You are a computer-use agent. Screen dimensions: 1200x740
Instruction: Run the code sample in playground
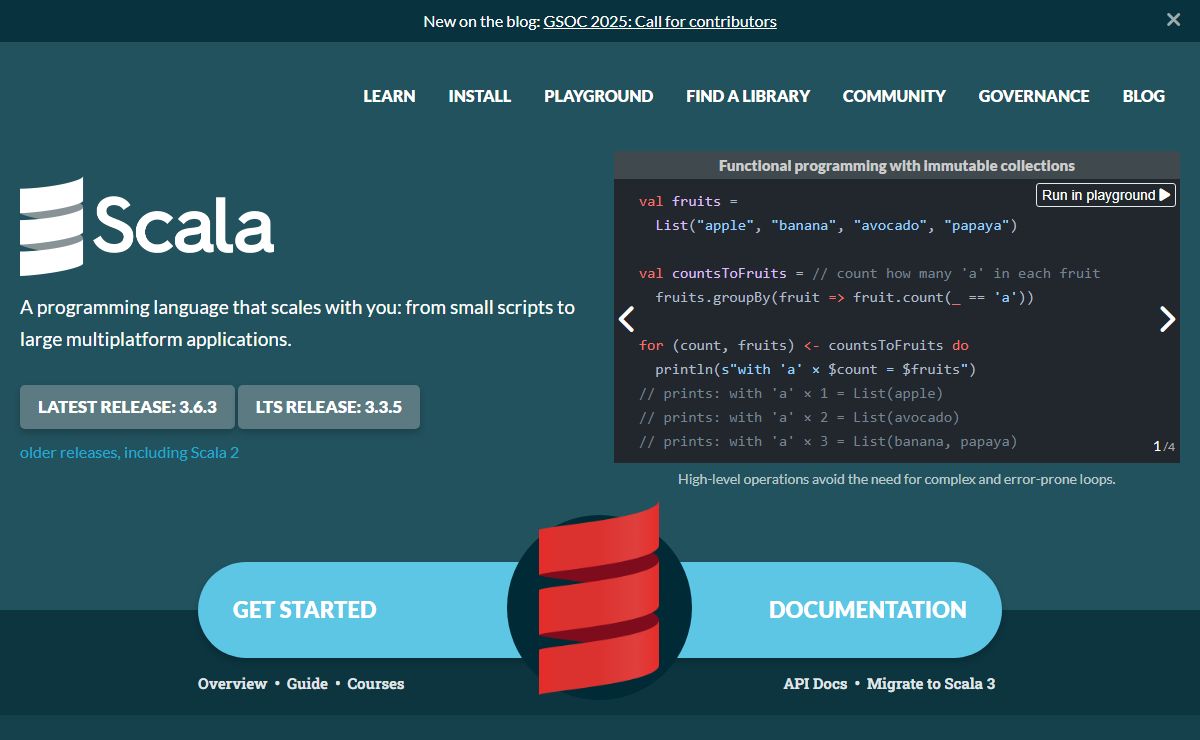pyautogui.click(x=1106, y=195)
